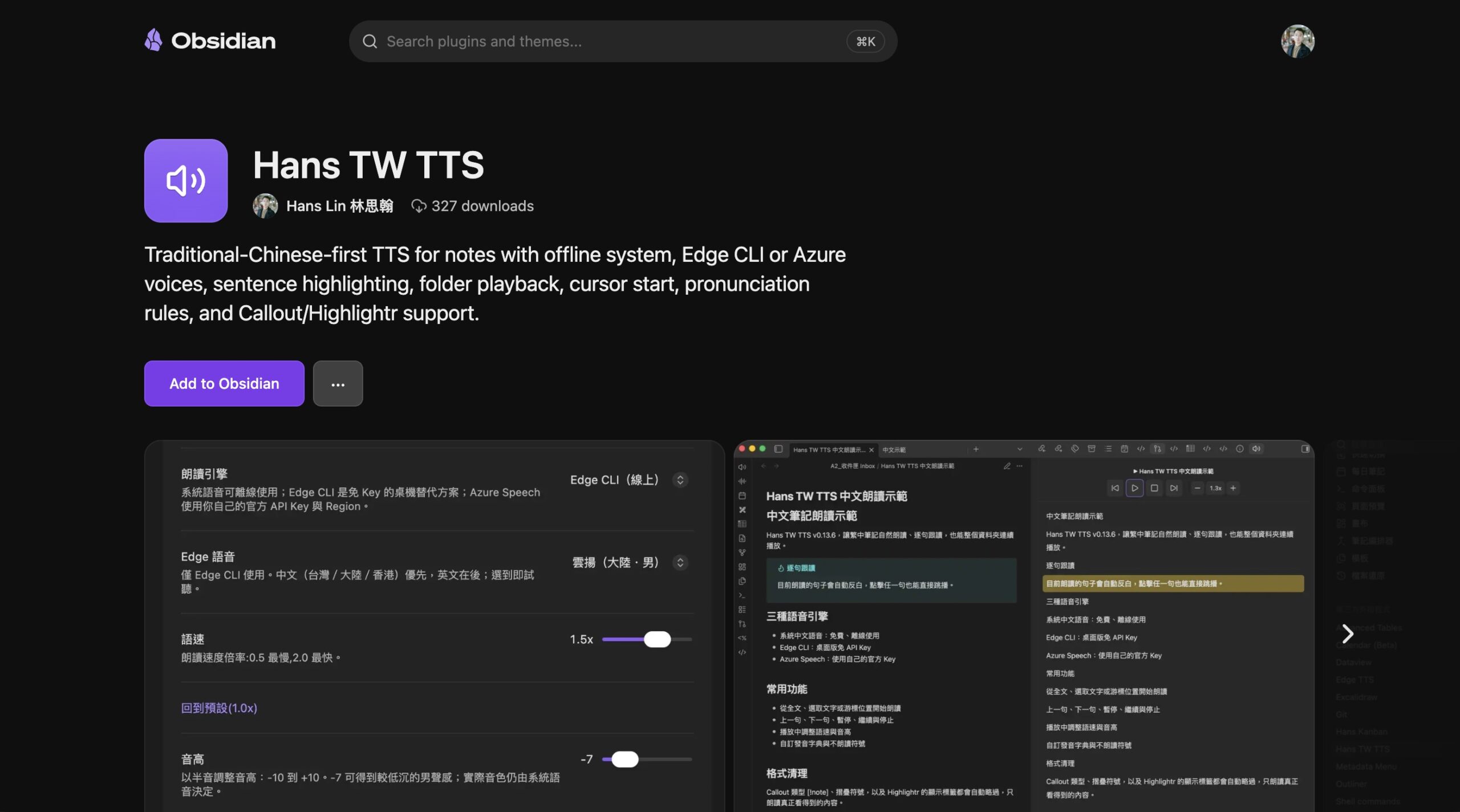The image size is (1460, 812).
Task: Click the pencil edit icon in note header
Action: click(1007, 466)
